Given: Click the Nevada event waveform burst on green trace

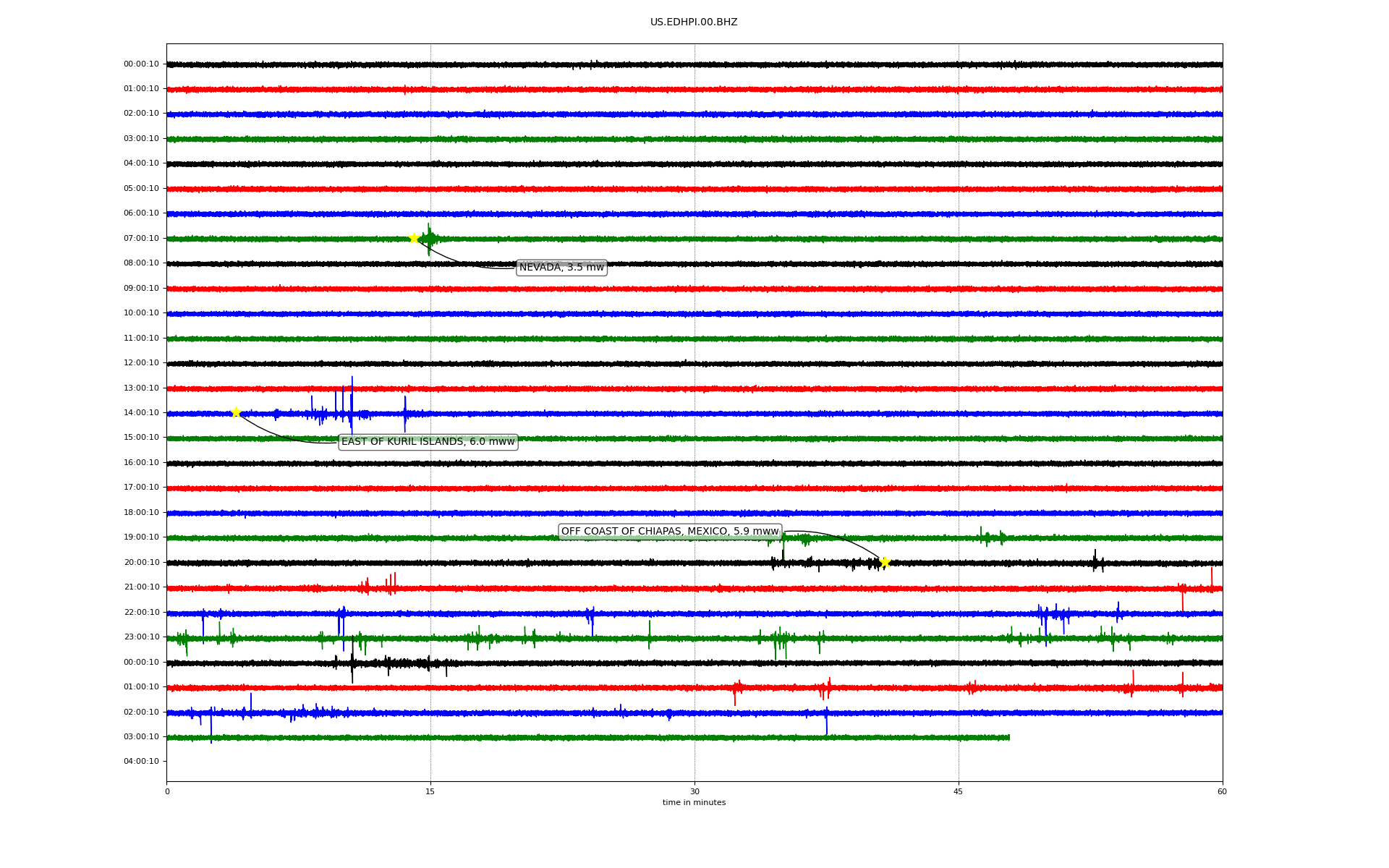Looking at the screenshot, I should coord(430,239).
